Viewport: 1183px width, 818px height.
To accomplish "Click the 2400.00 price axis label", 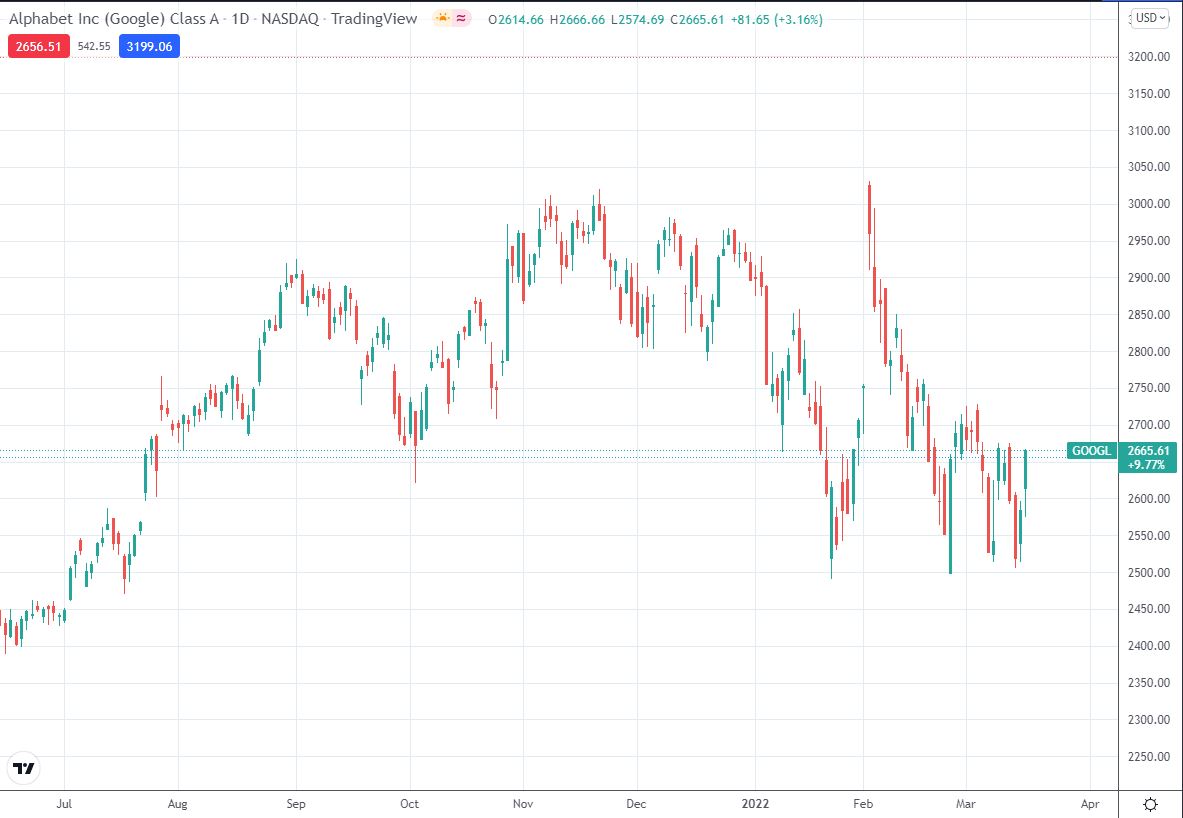I will click(1149, 646).
